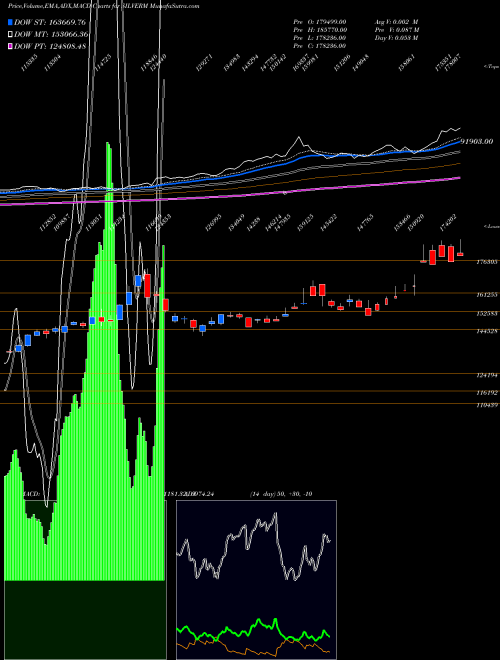Viewport: 500px width, 660px height.
Task: Select the 'DOW PT: 124808.48' legend text
Action: click(x=50, y=46)
